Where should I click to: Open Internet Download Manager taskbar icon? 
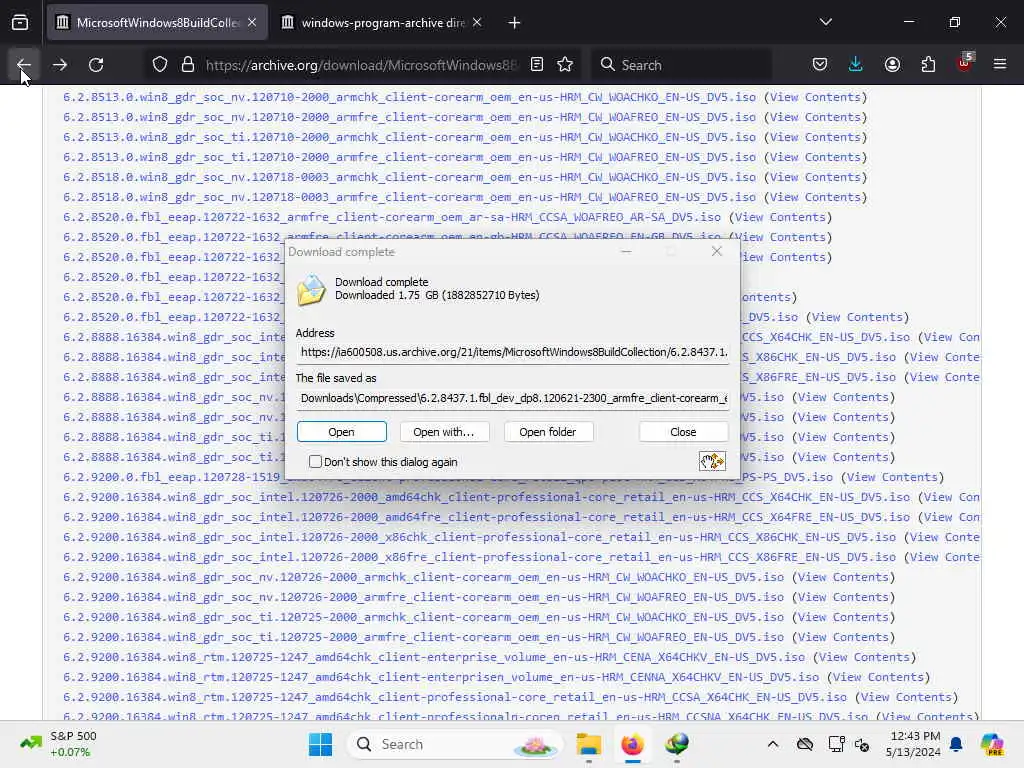click(x=677, y=744)
